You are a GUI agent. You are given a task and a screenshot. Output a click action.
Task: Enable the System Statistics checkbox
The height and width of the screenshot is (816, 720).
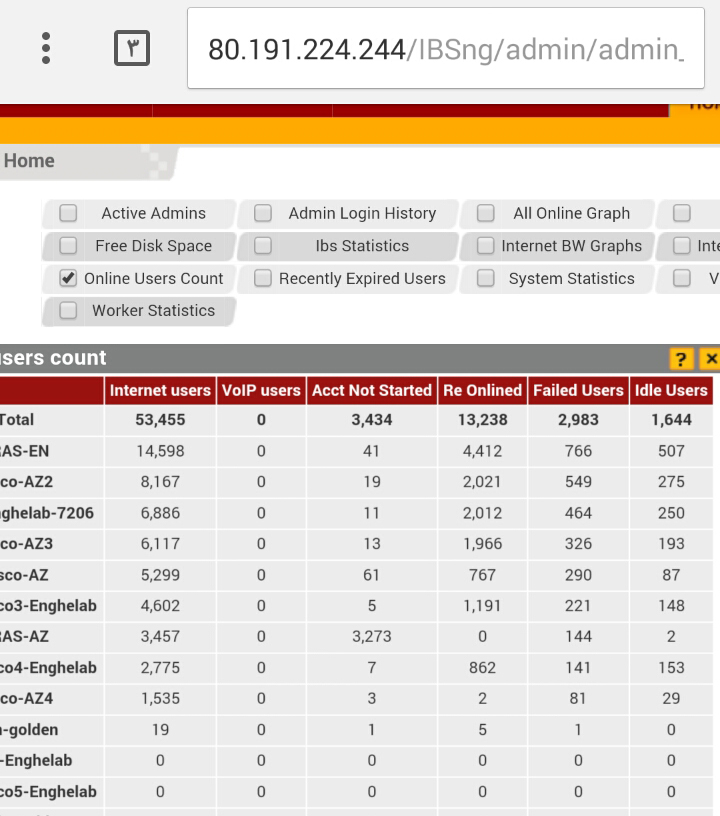pyautogui.click(x=485, y=278)
